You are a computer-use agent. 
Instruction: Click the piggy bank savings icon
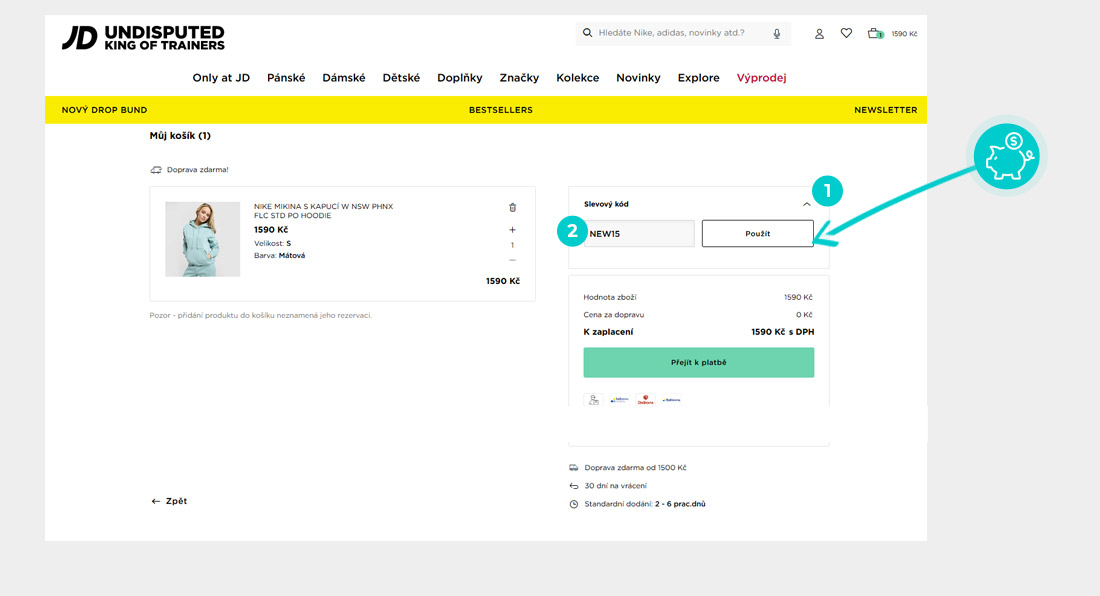click(x=1007, y=157)
